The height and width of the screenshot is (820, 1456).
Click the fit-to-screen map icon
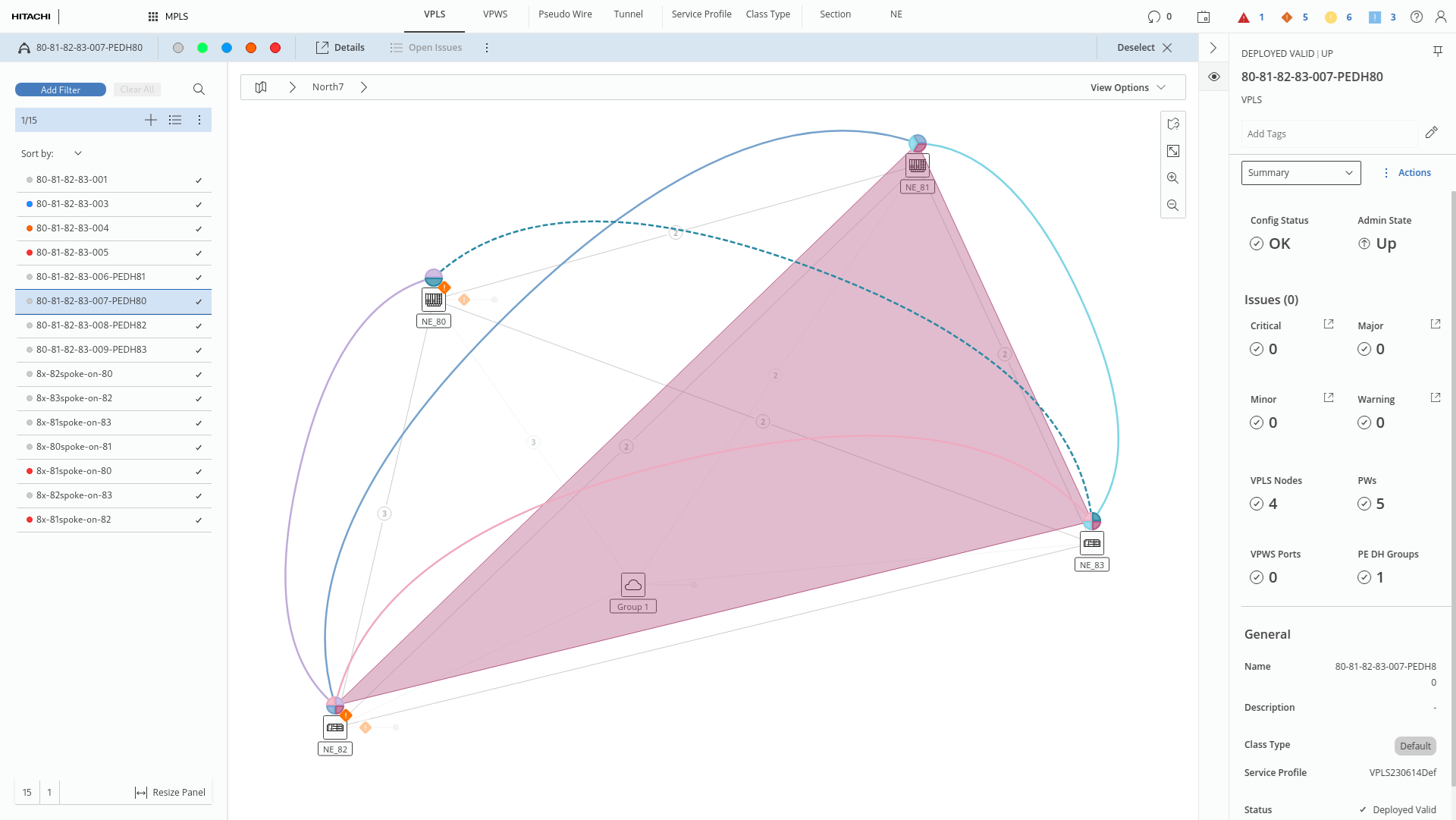point(1173,151)
